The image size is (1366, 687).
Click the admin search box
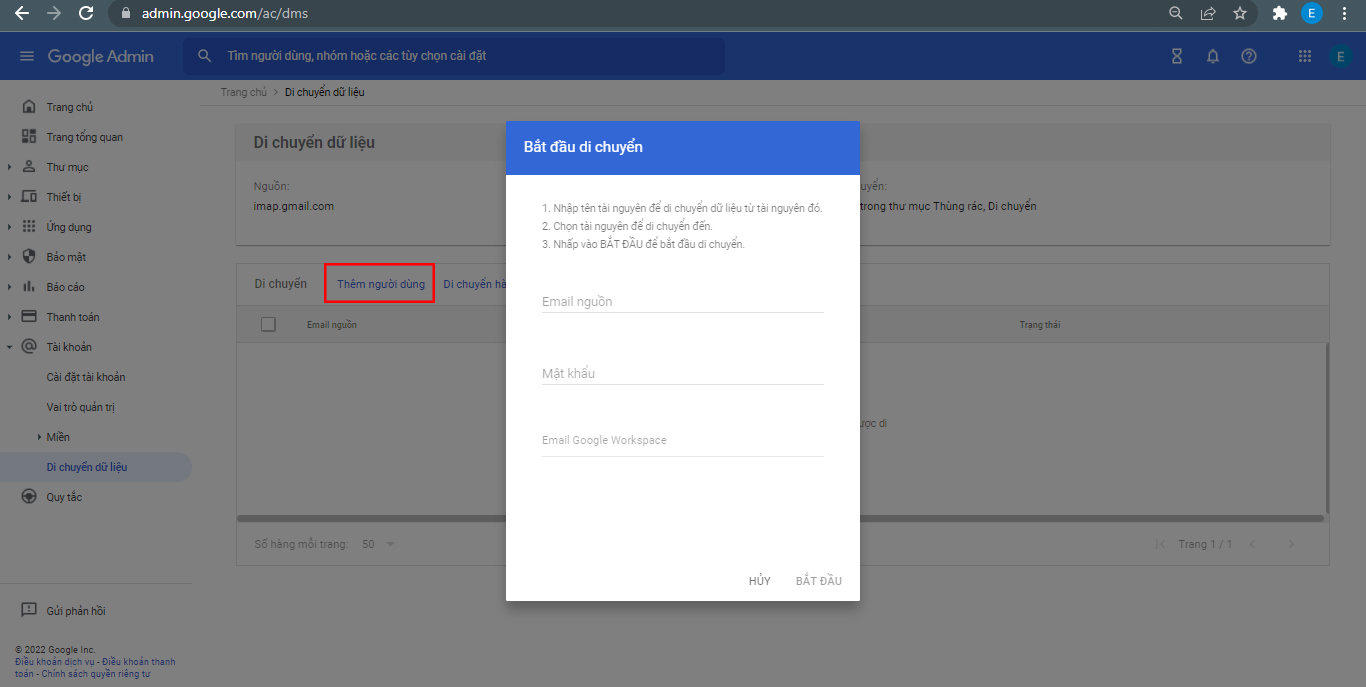tap(454, 56)
